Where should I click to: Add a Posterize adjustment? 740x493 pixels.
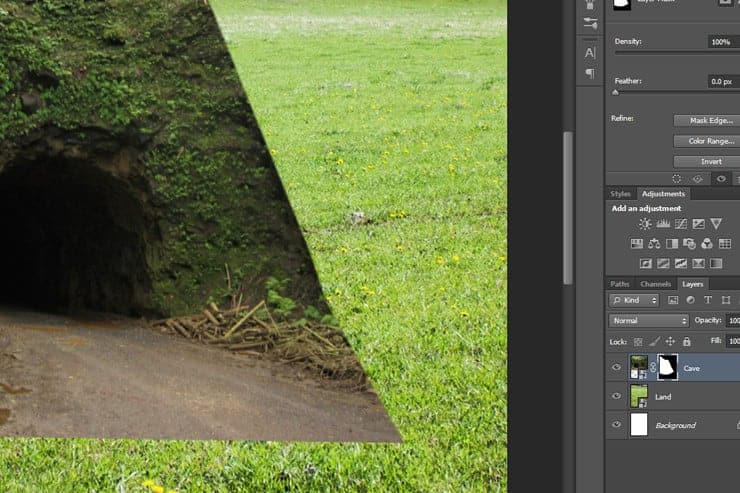[x=663, y=263]
